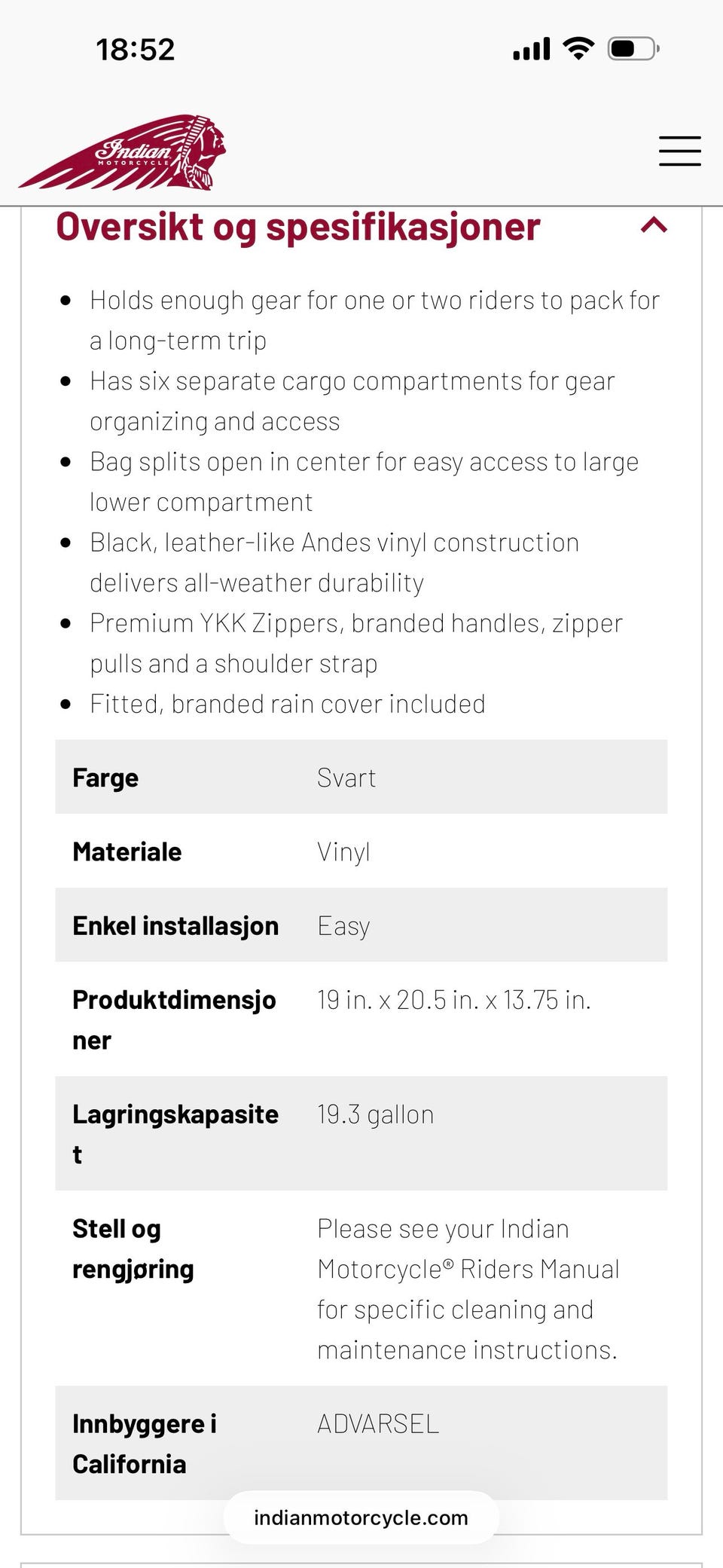Tap the Indian Motorcycle headdress logo
Viewport: 723px width, 1568px height.
123,151
